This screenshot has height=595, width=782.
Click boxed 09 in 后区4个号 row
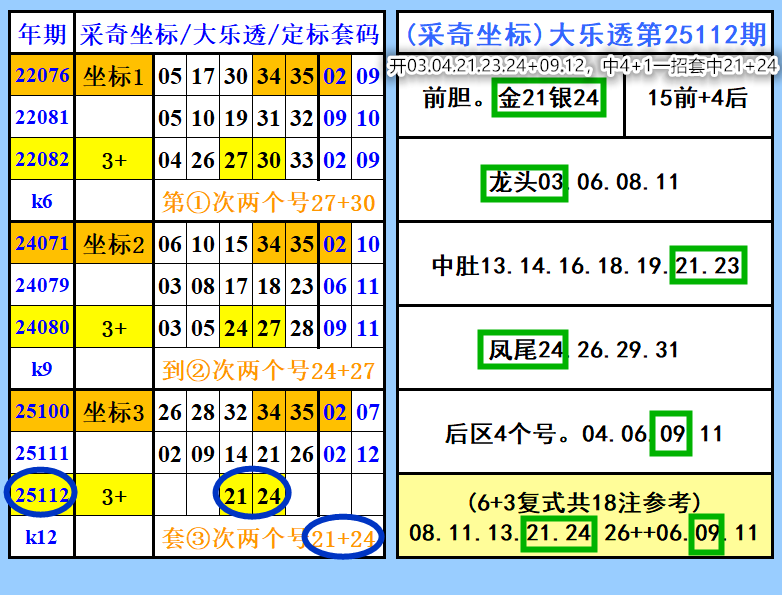point(671,433)
